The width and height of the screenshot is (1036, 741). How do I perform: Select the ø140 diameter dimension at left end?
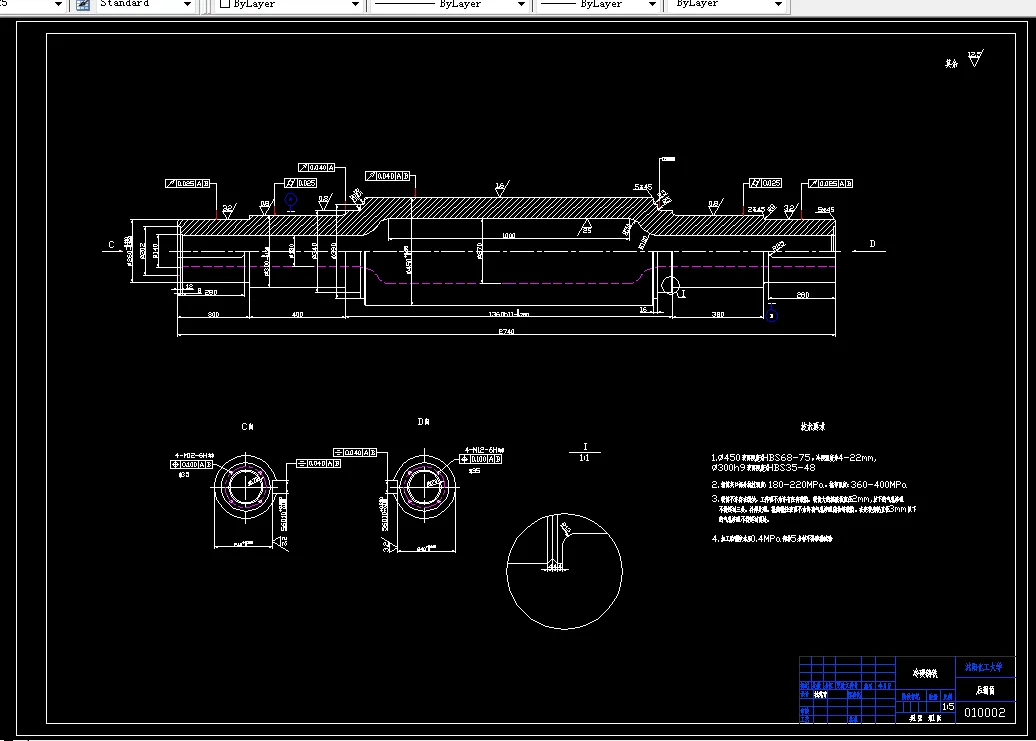[x=155, y=251]
